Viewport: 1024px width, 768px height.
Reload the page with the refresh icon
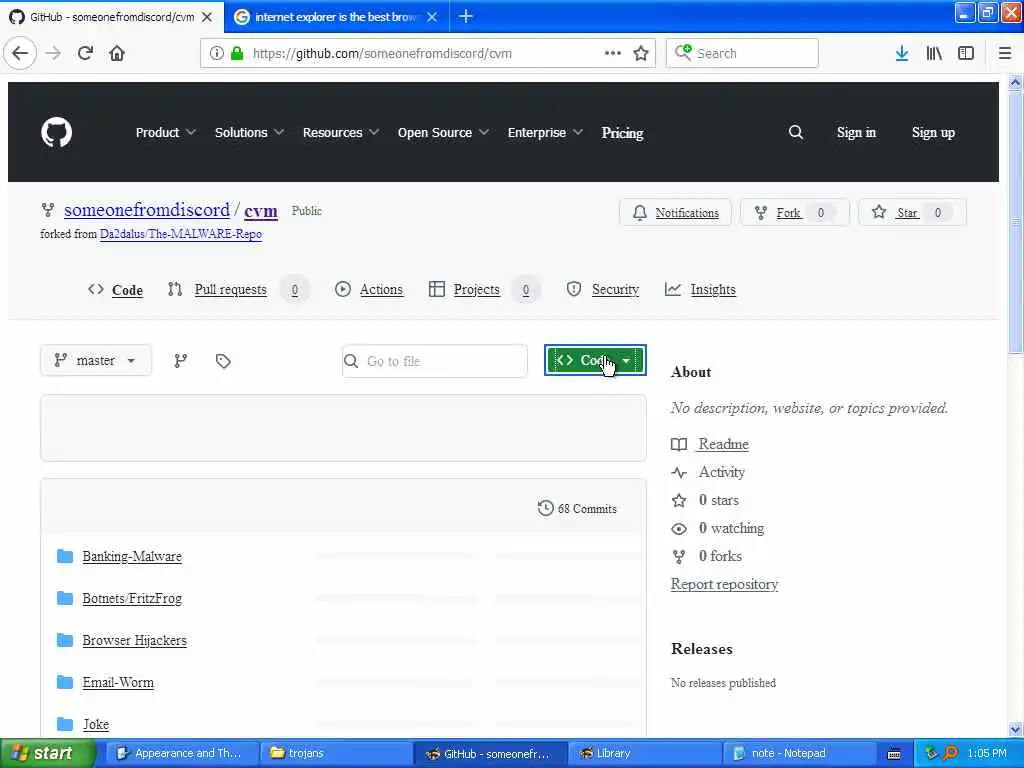(x=85, y=53)
